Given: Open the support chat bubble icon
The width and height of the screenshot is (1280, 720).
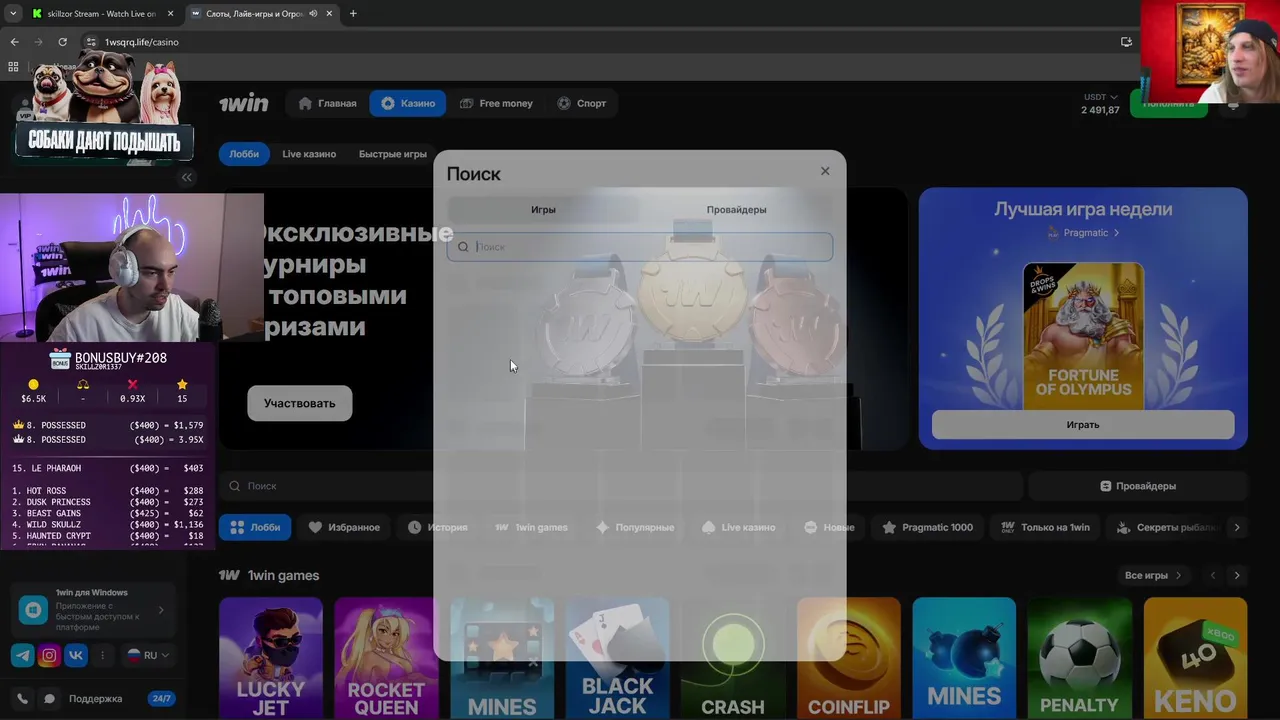Looking at the screenshot, I should tap(49, 699).
